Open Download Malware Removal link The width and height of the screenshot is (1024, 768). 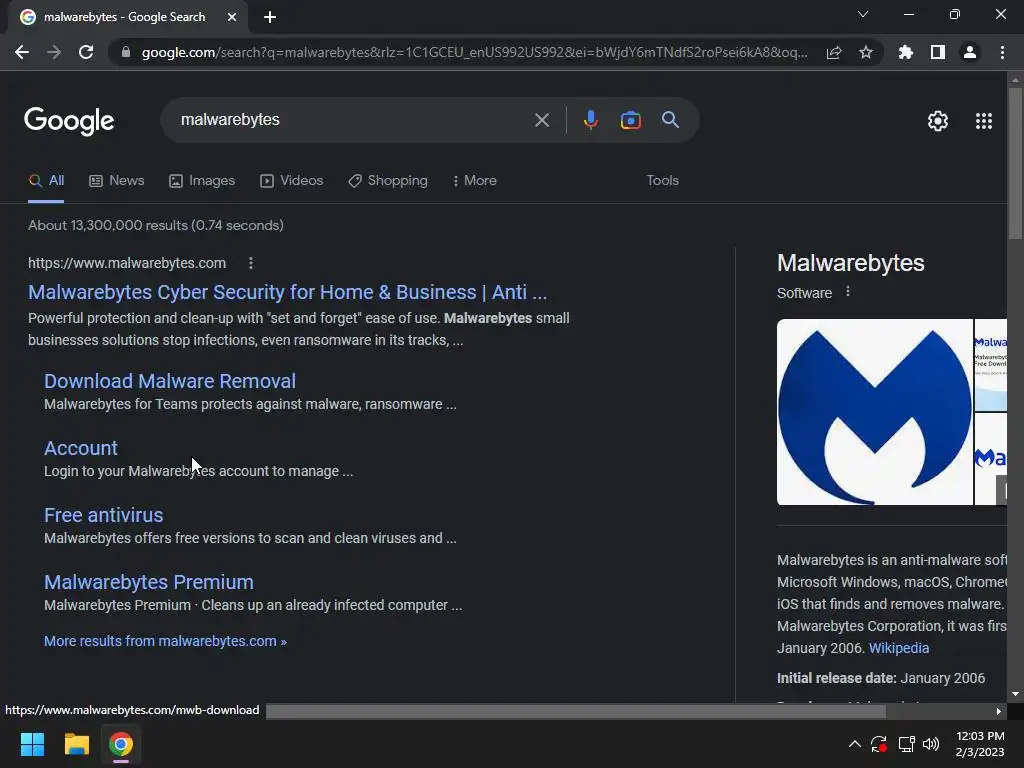pos(170,381)
